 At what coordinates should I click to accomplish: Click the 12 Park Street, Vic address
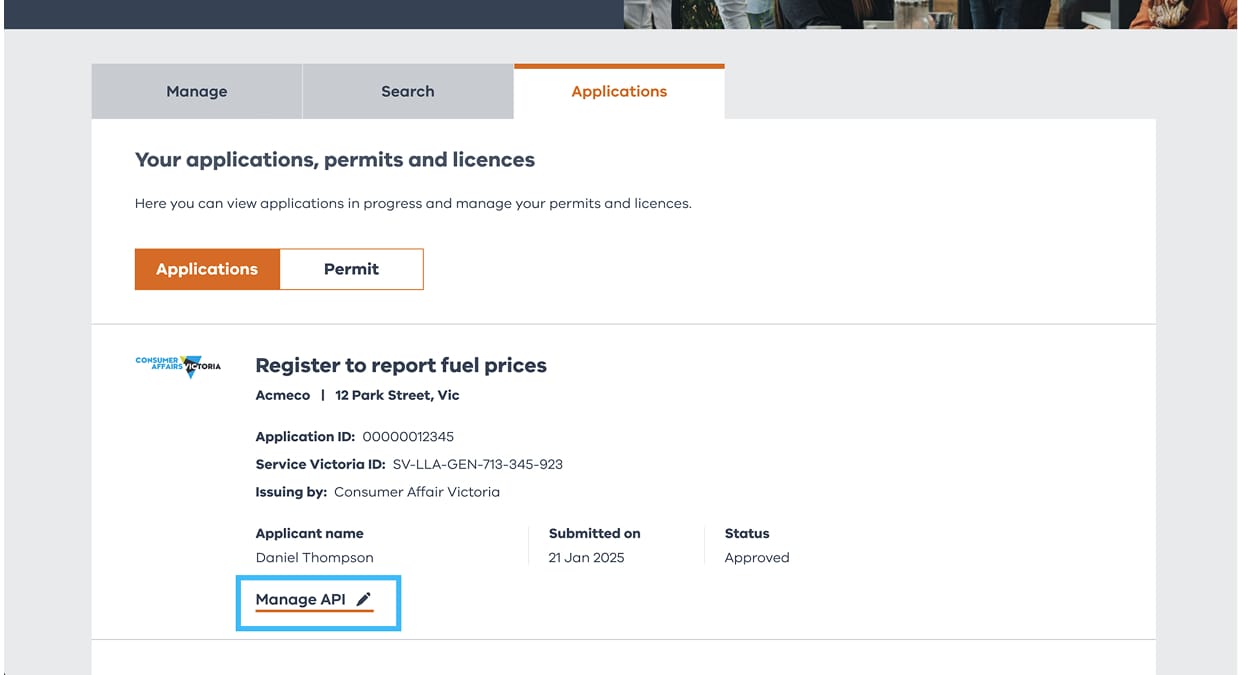pyautogui.click(x=397, y=395)
